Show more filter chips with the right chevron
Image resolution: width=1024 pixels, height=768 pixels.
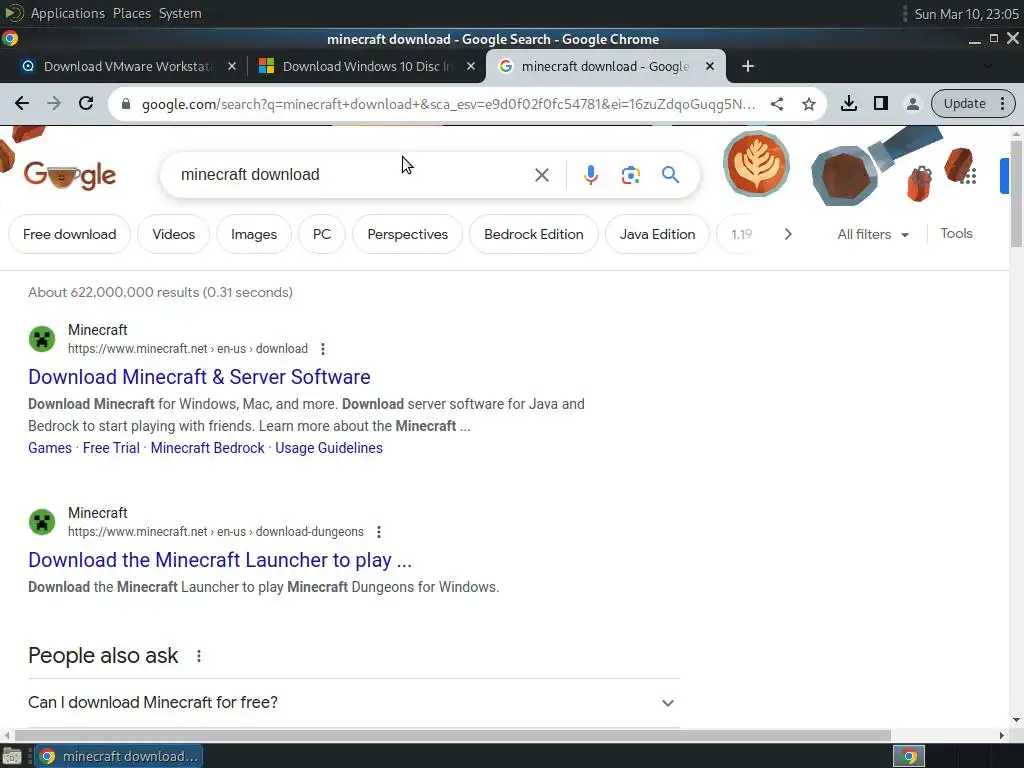coord(788,234)
